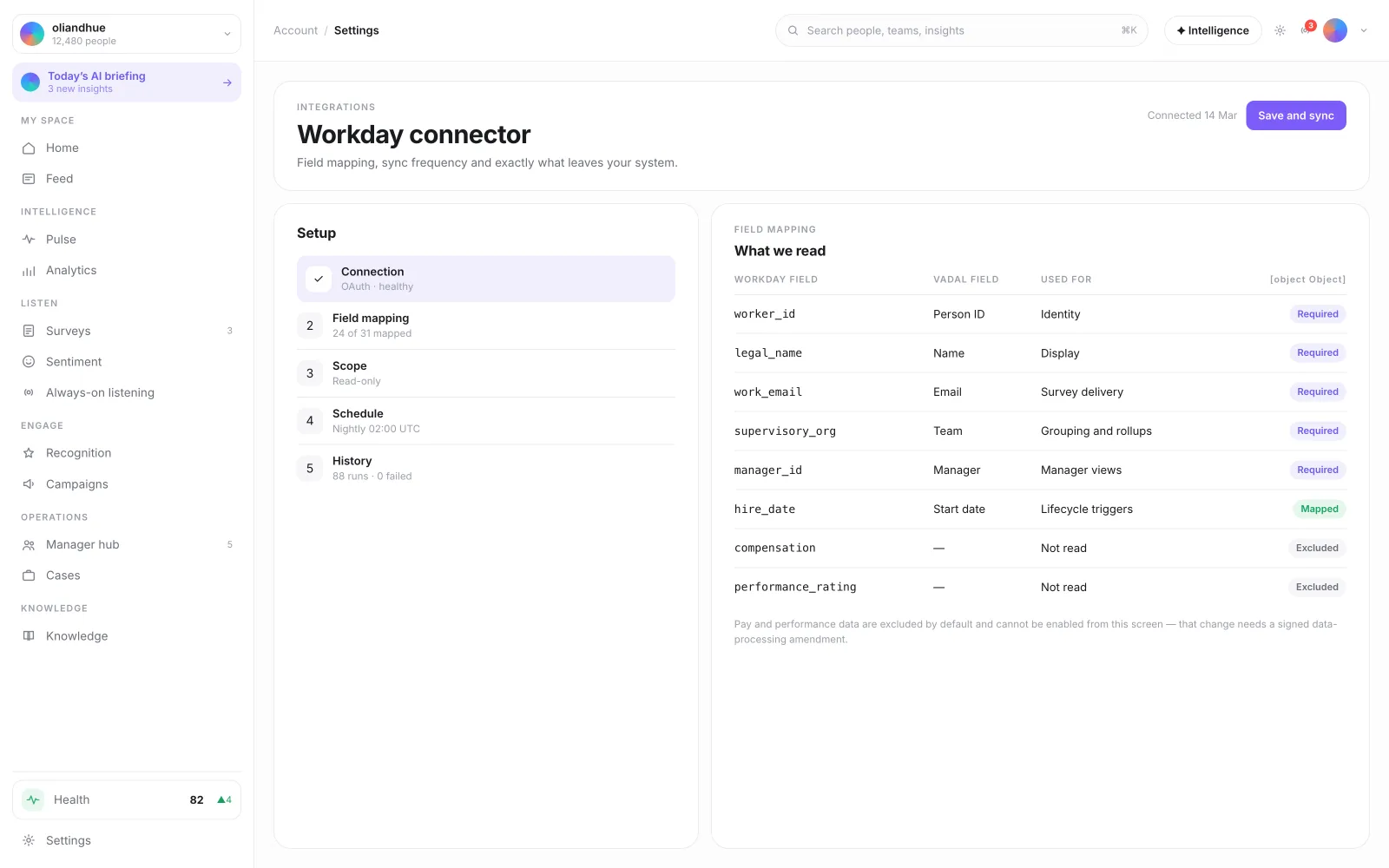Click the "Connected 14 Mar" status text
The image size is (1389, 868).
coord(1192,115)
